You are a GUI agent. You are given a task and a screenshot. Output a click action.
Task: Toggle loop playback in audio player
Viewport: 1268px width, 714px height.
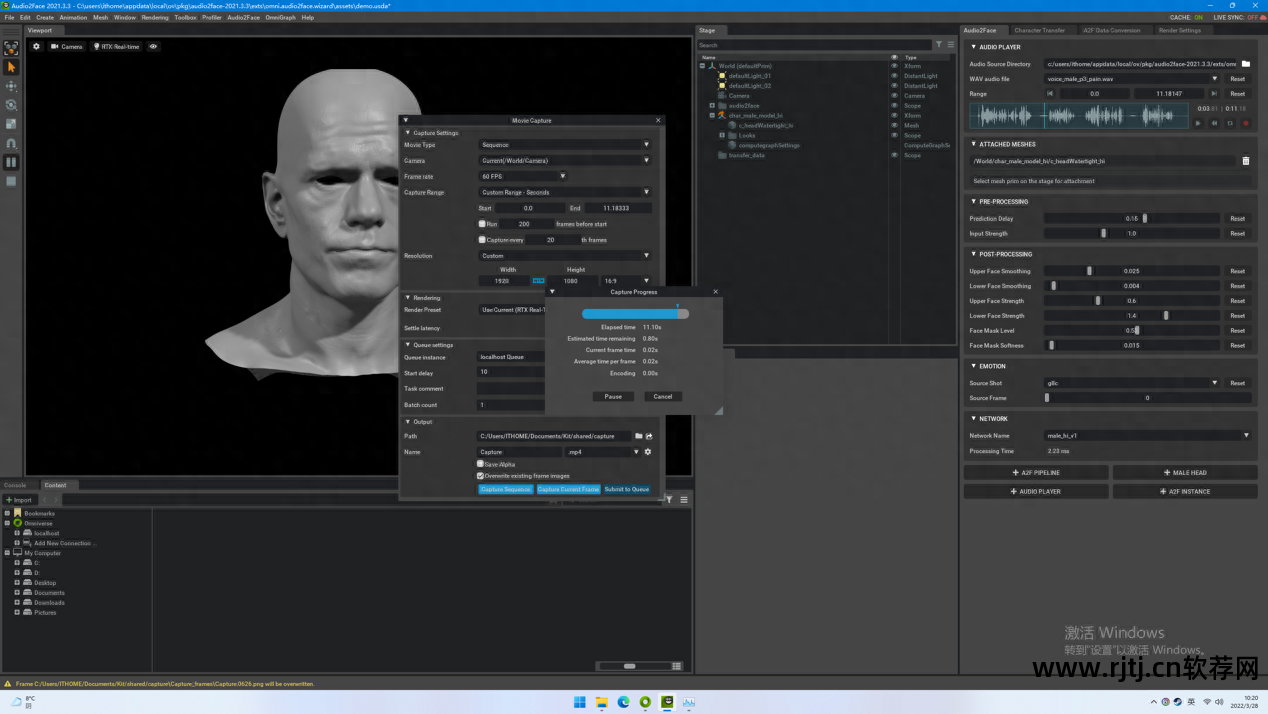(x=1230, y=123)
